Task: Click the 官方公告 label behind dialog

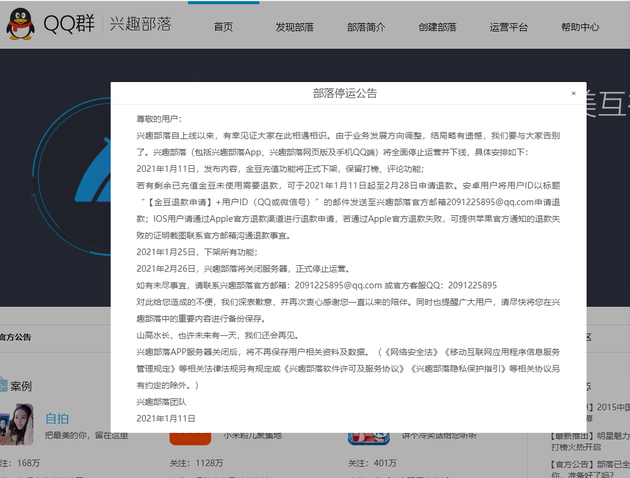Action: coord(15,337)
